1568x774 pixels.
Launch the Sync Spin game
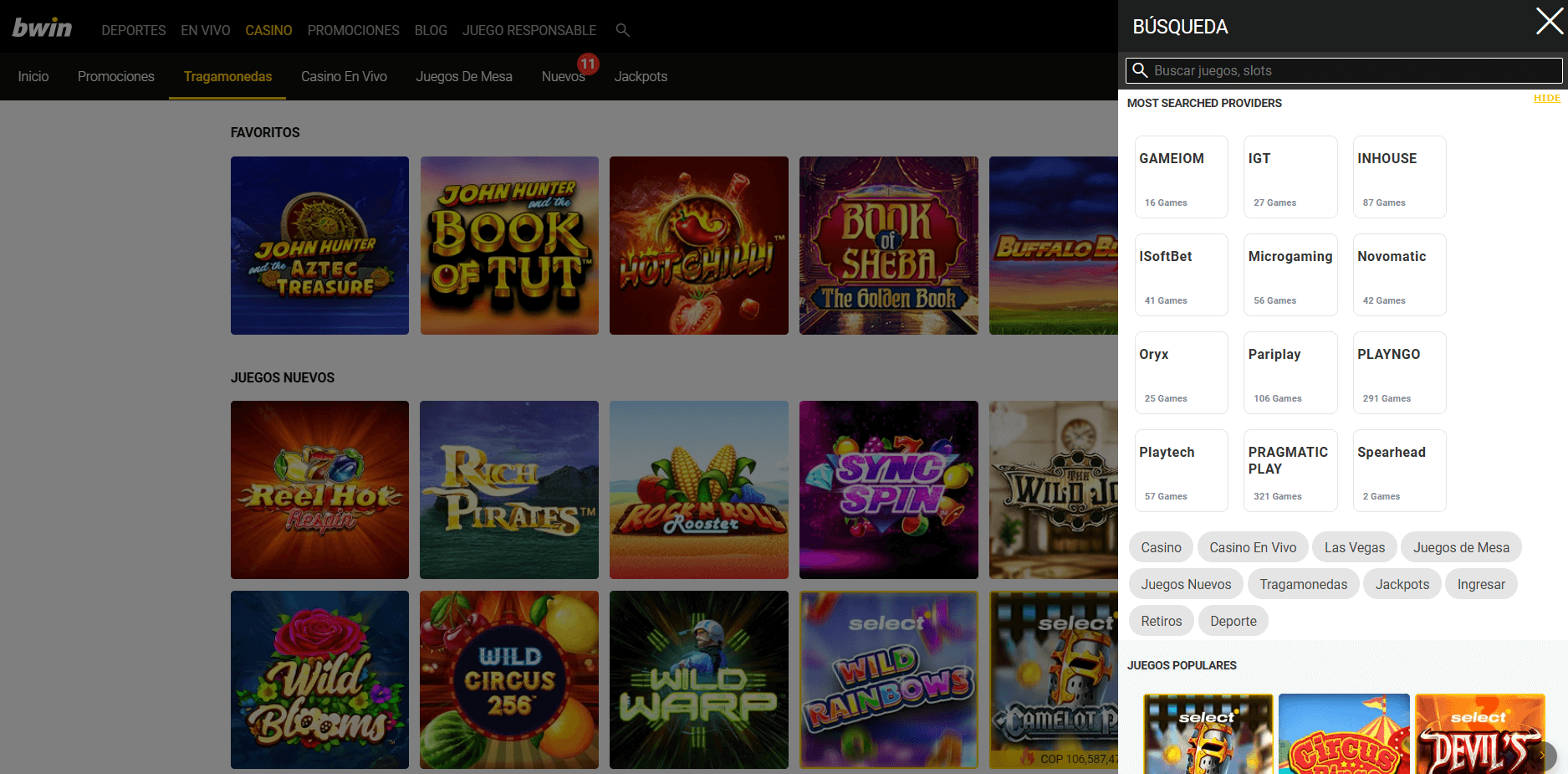pos(888,490)
